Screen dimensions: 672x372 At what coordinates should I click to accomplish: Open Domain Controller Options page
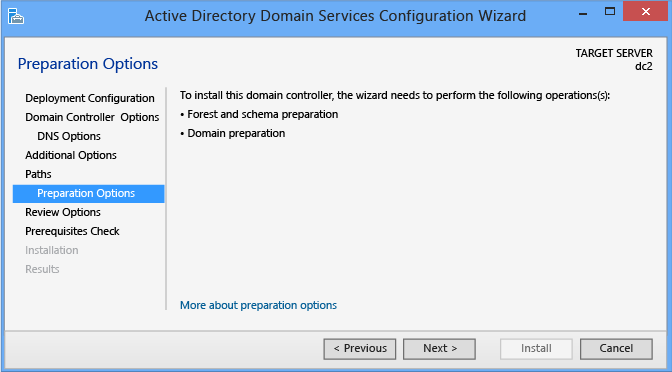(x=92, y=117)
